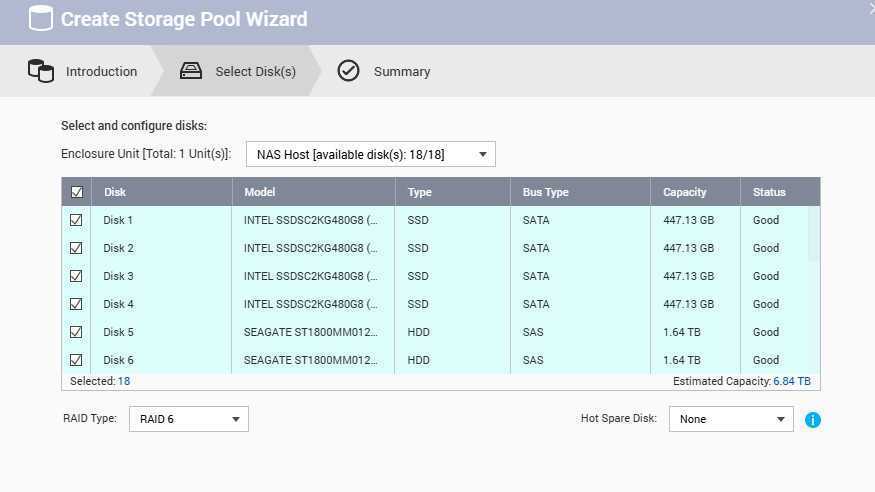Deselect the Disk 5 checkbox
Screen dimensions: 875x492
76,332
